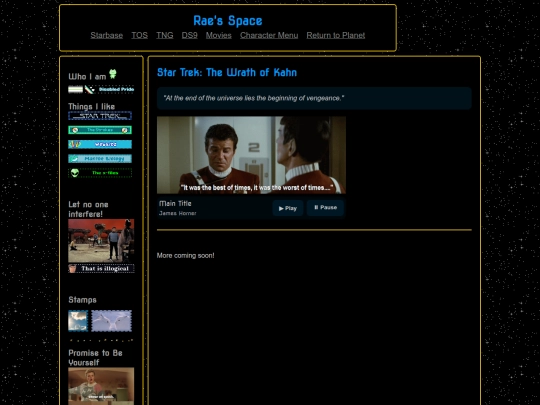Click Return to Planet link
The width and height of the screenshot is (540, 405).
click(336, 35)
